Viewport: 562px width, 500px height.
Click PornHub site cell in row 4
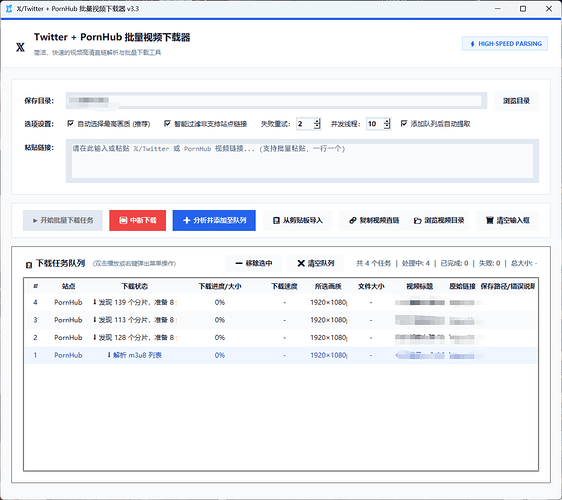[68, 303]
